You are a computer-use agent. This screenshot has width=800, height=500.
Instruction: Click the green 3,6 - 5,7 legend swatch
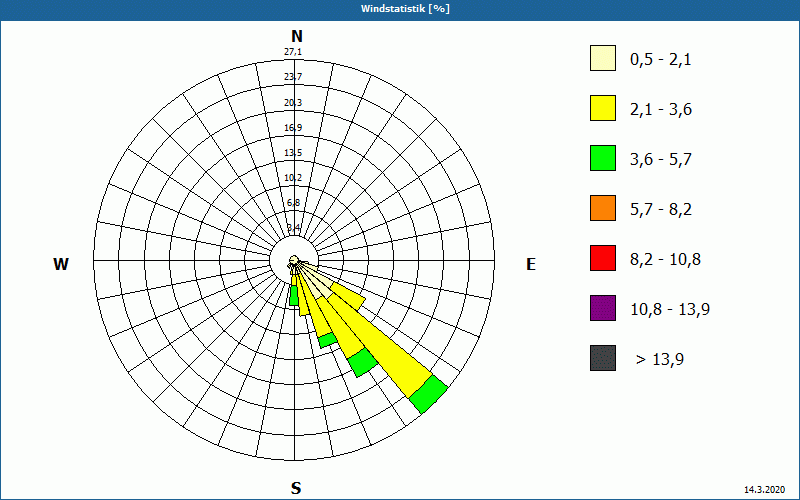[x=603, y=158]
